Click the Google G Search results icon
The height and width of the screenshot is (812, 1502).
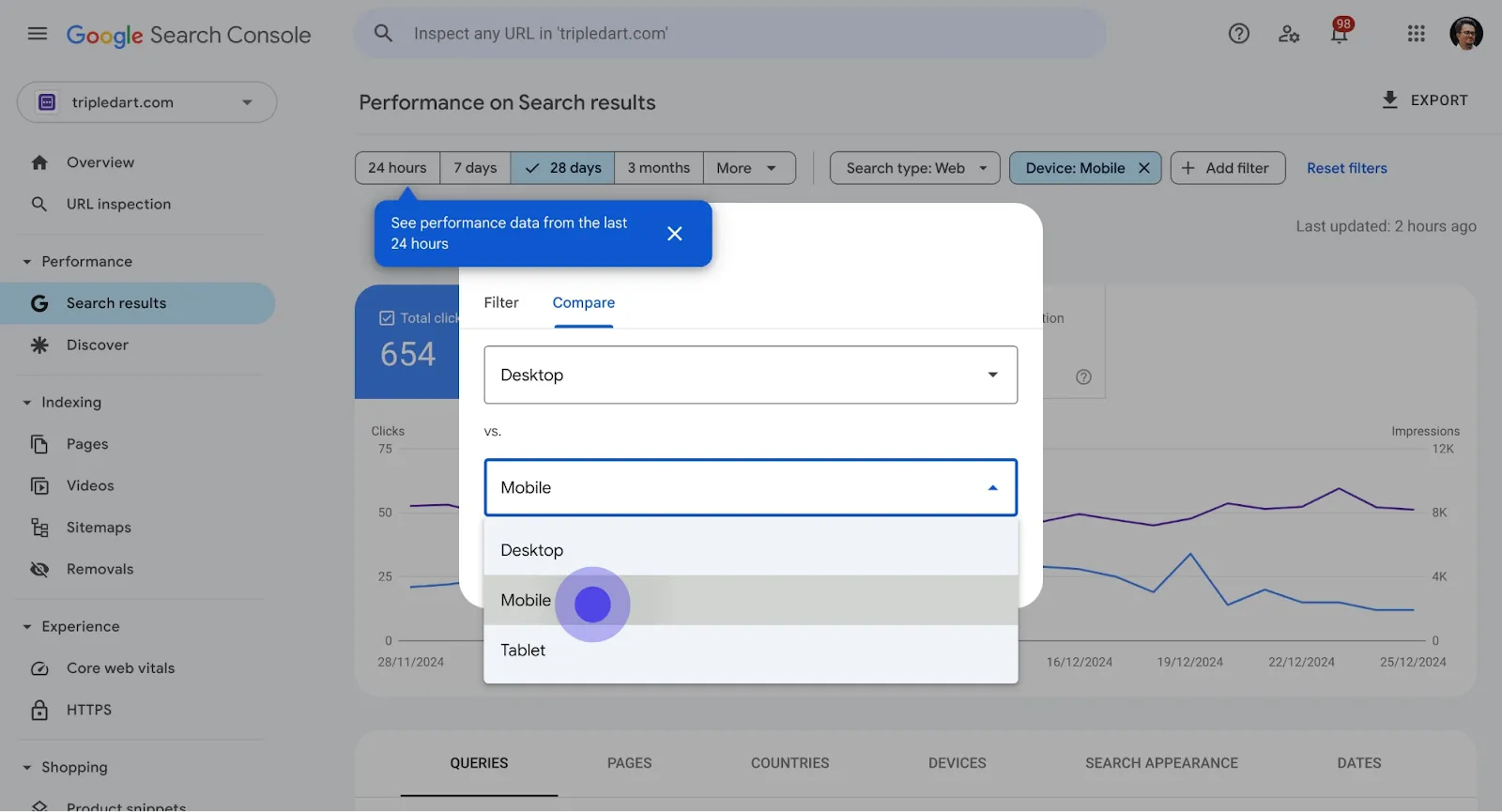coord(39,303)
